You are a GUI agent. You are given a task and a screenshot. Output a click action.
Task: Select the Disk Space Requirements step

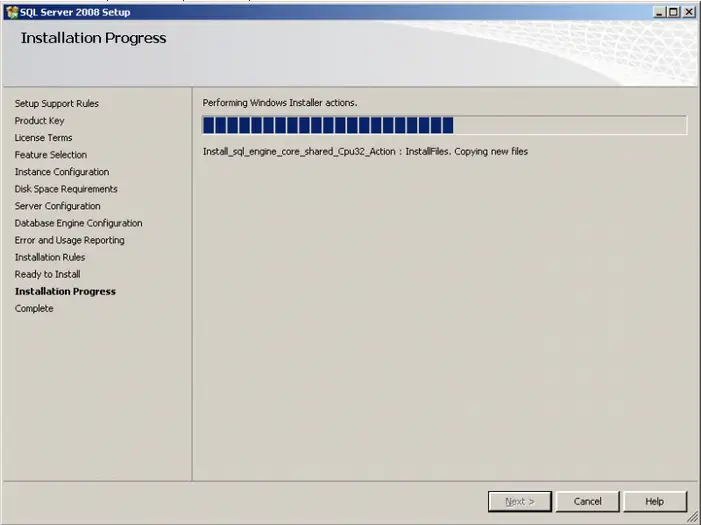(66, 189)
